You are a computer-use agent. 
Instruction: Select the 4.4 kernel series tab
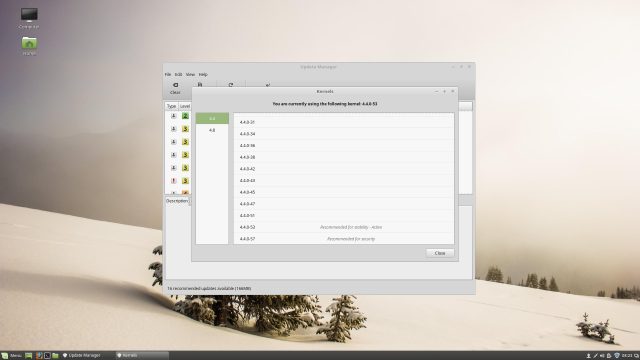[212, 118]
